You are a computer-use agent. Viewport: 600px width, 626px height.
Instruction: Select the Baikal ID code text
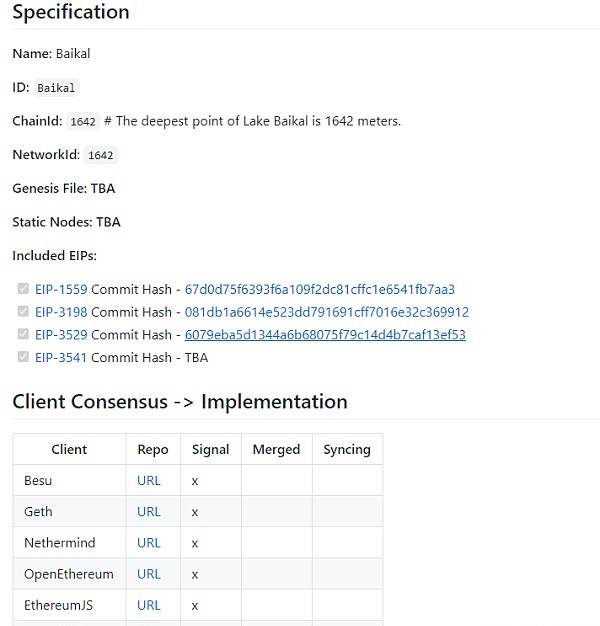coord(56,88)
